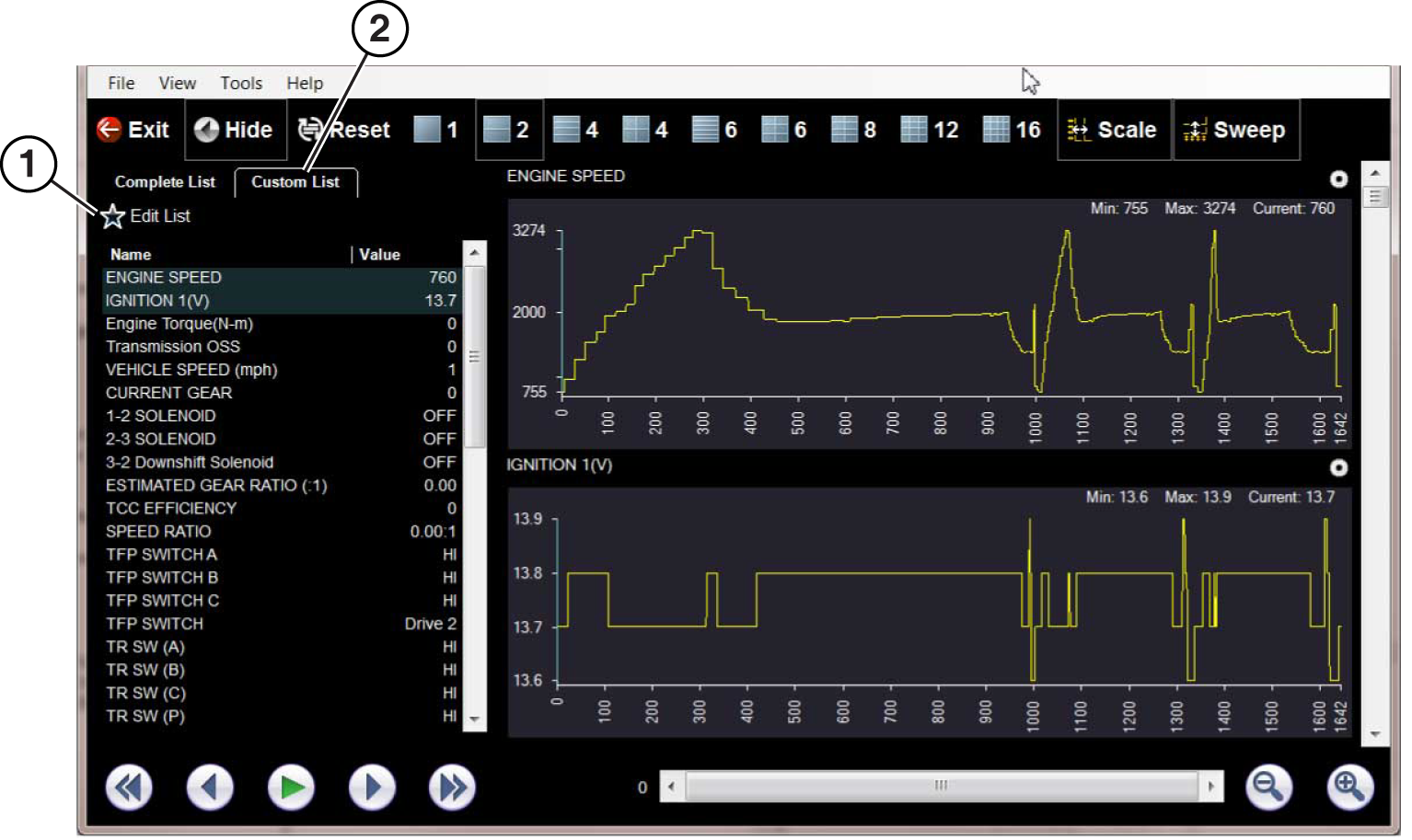The height and width of the screenshot is (840, 1412).
Task: Click the red Exit arrow icon
Action: [x=110, y=130]
